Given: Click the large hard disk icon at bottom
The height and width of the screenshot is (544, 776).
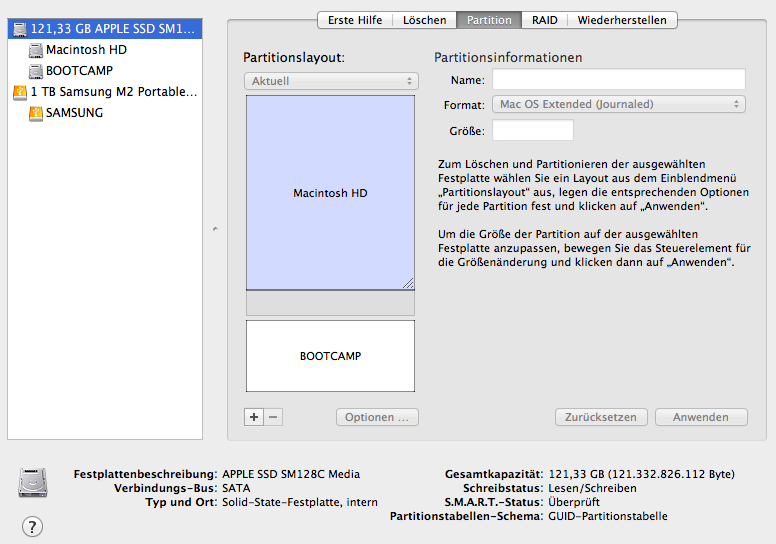Looking at the screenshot, I should (x=33, y=482).
